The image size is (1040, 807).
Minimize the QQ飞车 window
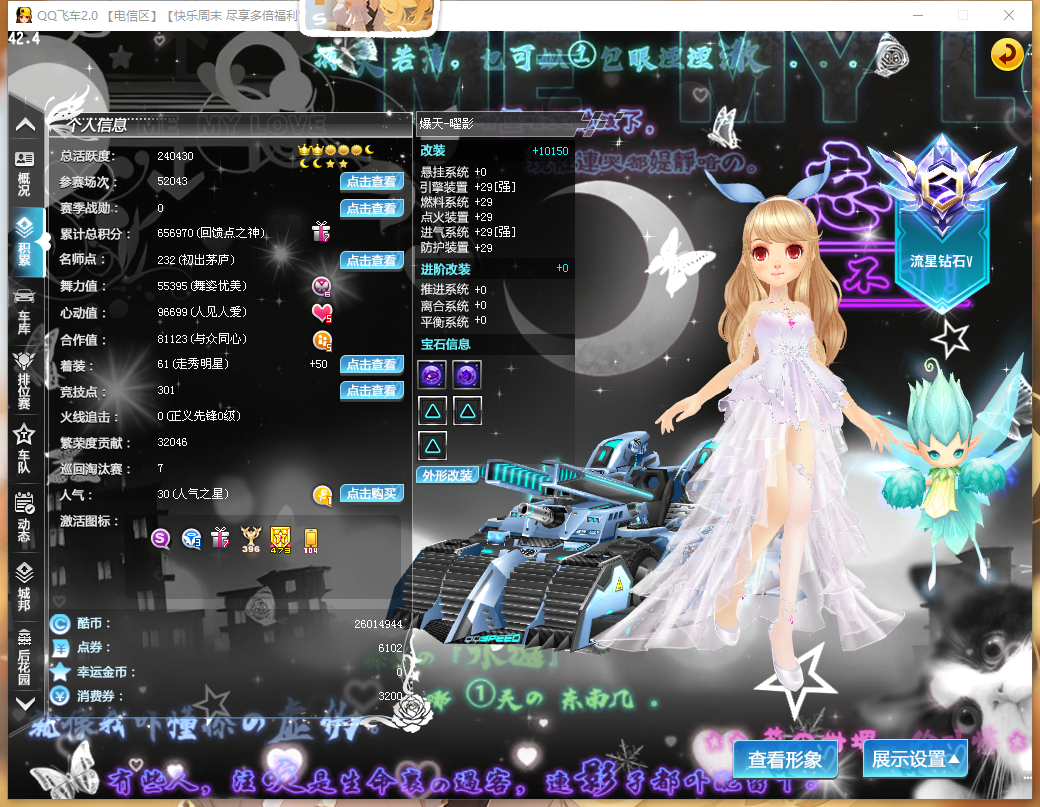(918, 15)
